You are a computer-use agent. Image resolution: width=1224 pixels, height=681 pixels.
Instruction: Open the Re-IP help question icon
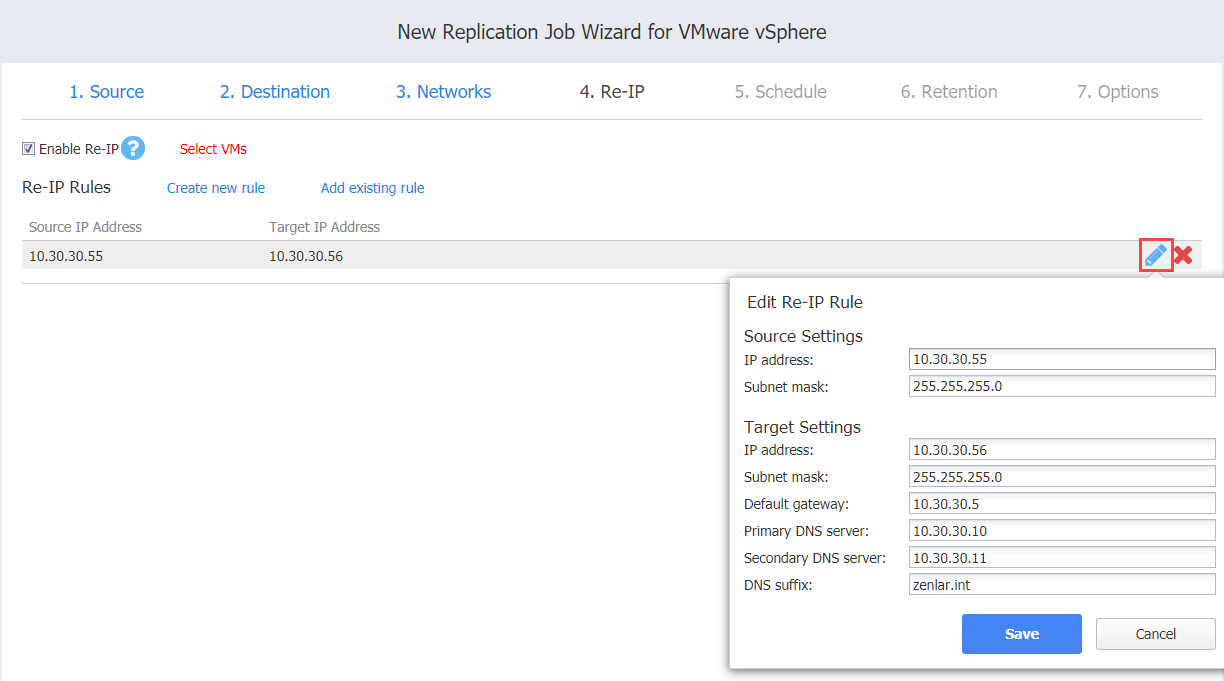pyautogui.click(x=133, y=148)
